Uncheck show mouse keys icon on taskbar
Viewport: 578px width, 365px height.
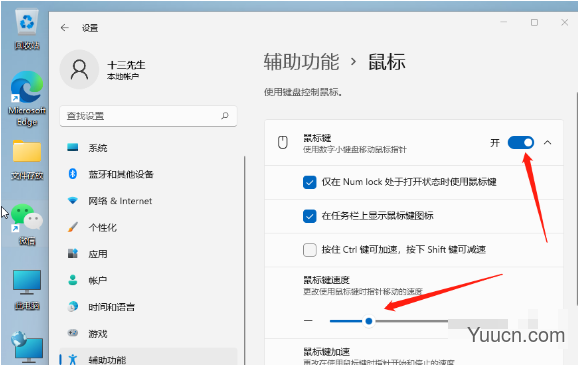[x=310, y=216]
